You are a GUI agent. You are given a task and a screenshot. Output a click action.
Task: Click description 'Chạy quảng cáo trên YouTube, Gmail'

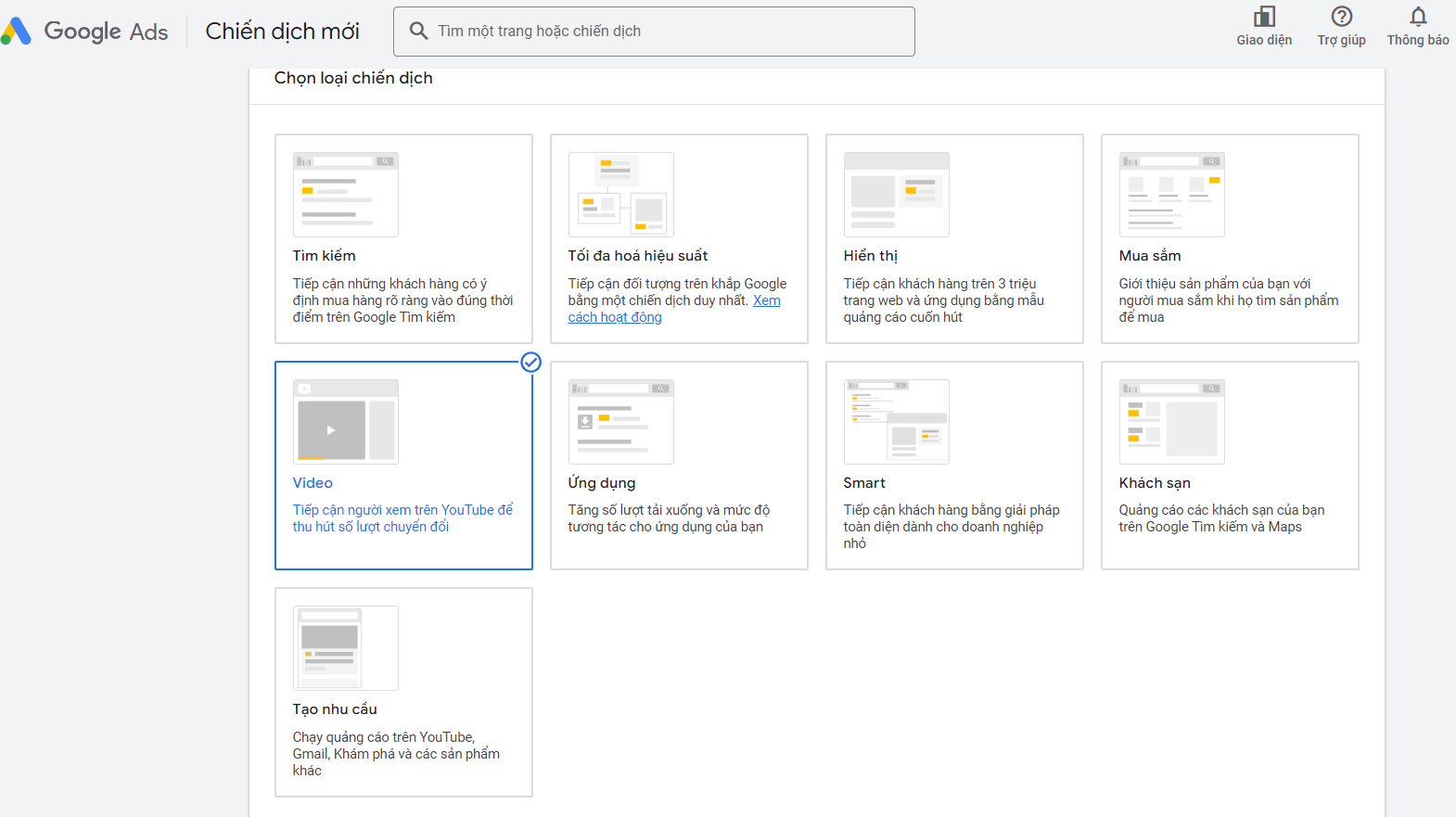(x=397, y=754)
